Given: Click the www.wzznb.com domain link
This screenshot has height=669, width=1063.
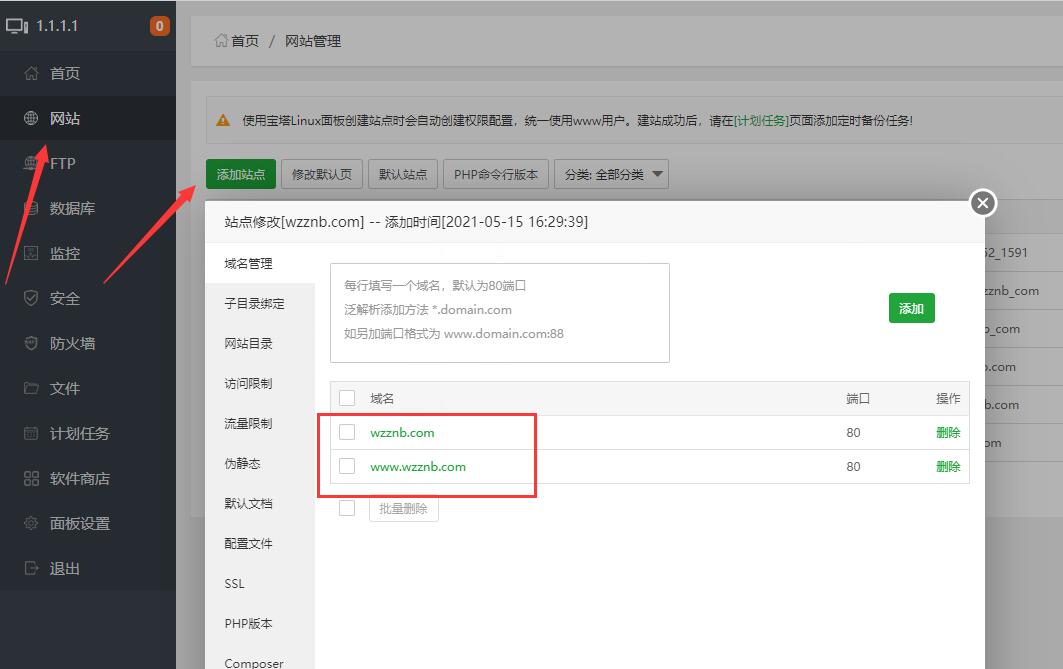Looking at the screenshot, I should pos(418,466).
